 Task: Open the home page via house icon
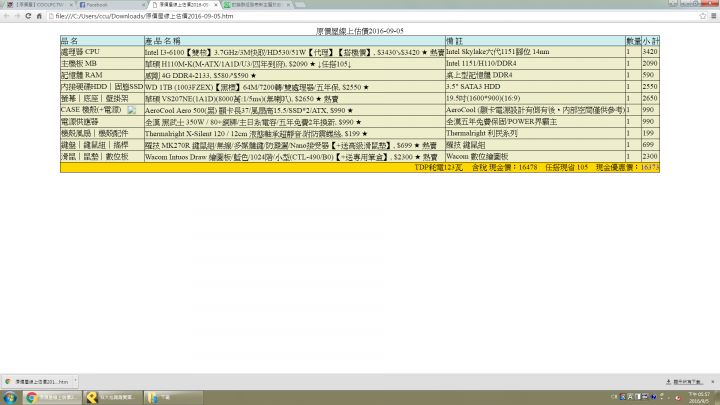point(39,16)
